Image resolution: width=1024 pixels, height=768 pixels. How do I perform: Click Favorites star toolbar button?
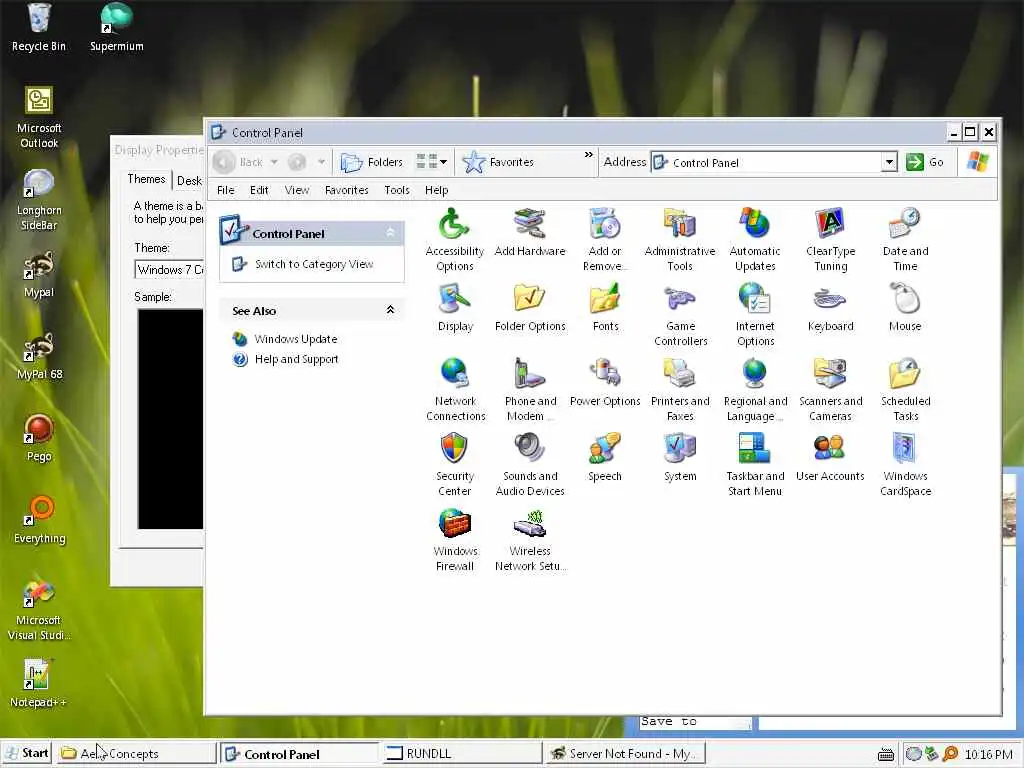(x=498, y=162)
